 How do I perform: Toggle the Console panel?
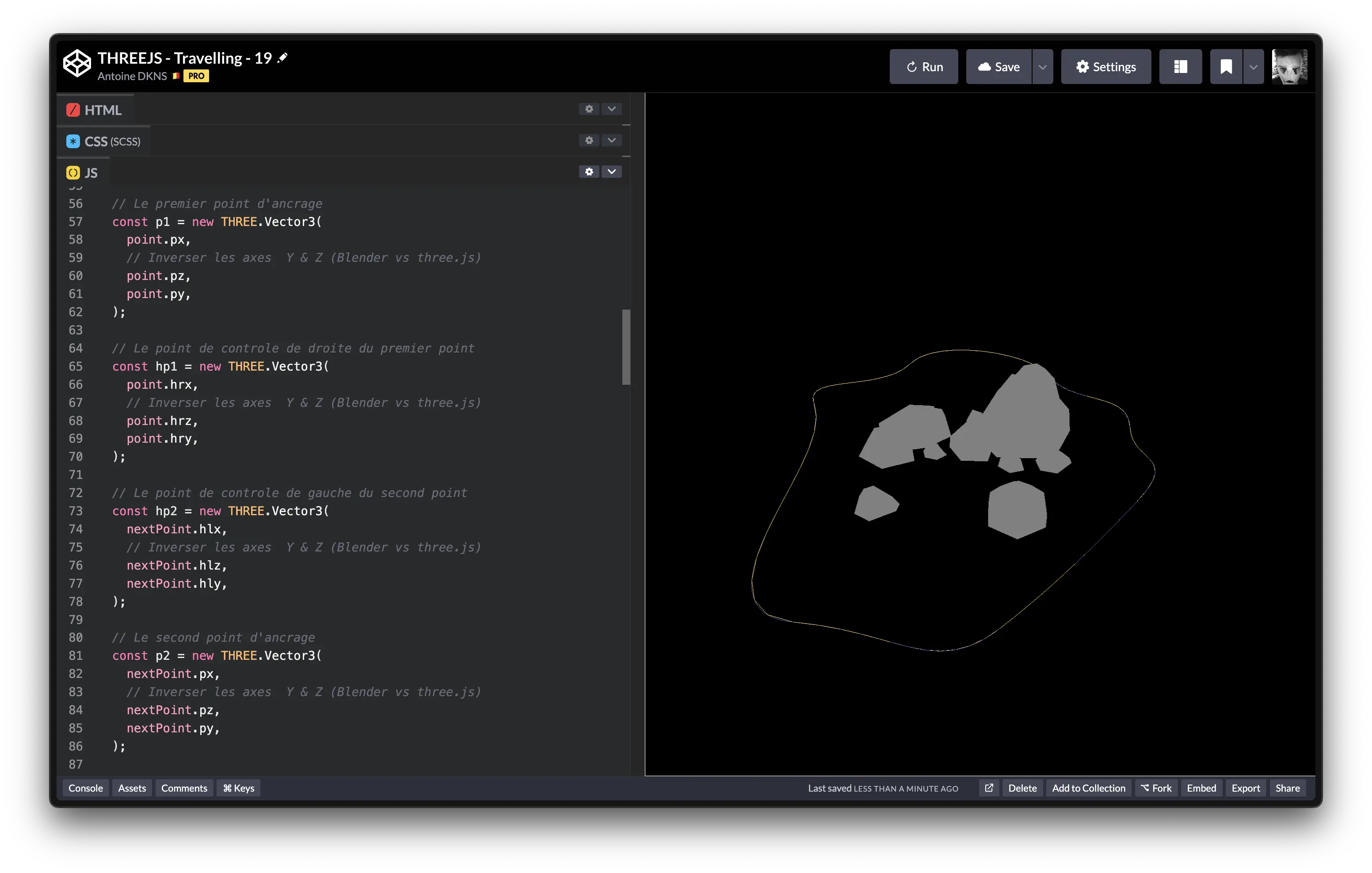coord(85,788)
